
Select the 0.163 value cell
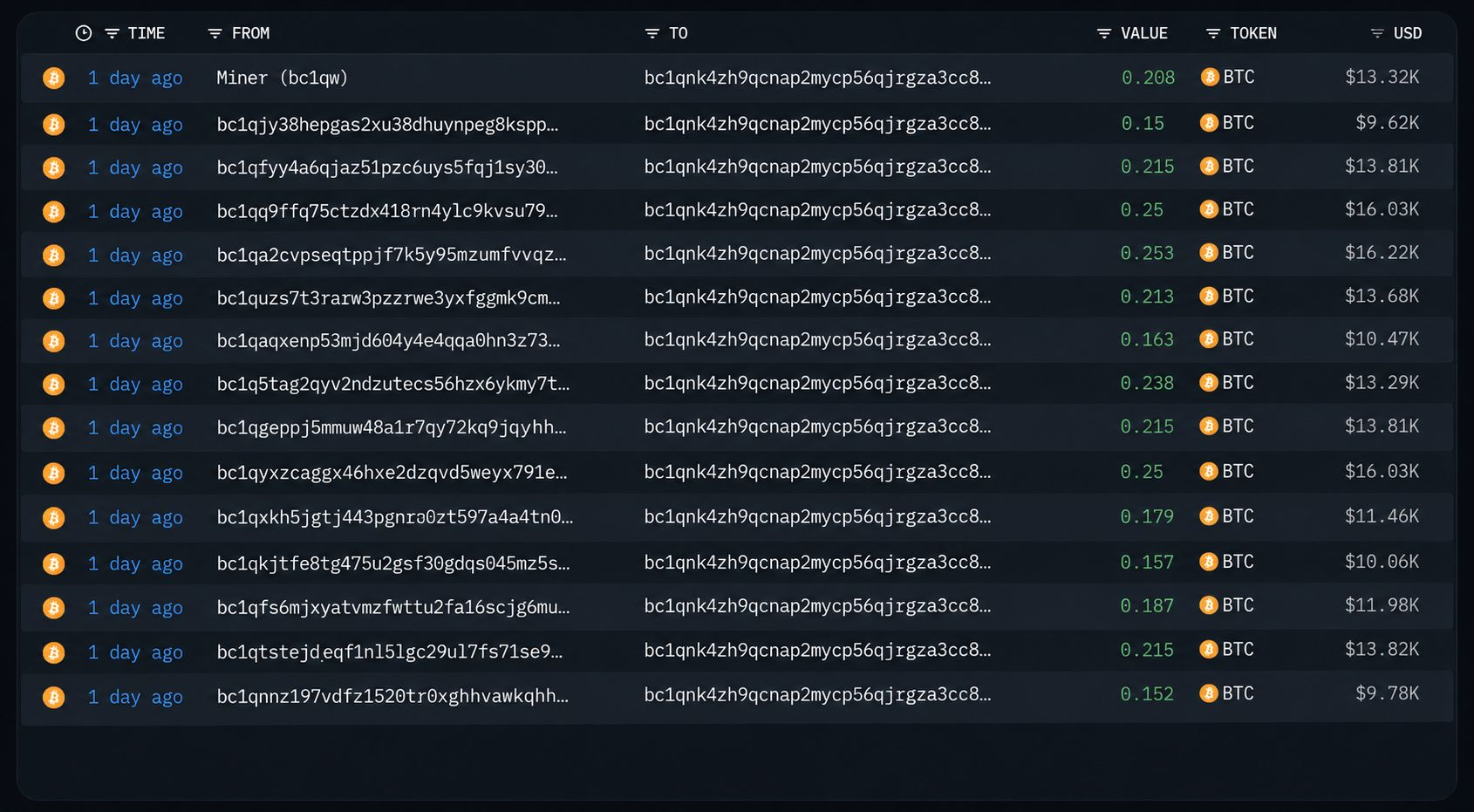1147,339
